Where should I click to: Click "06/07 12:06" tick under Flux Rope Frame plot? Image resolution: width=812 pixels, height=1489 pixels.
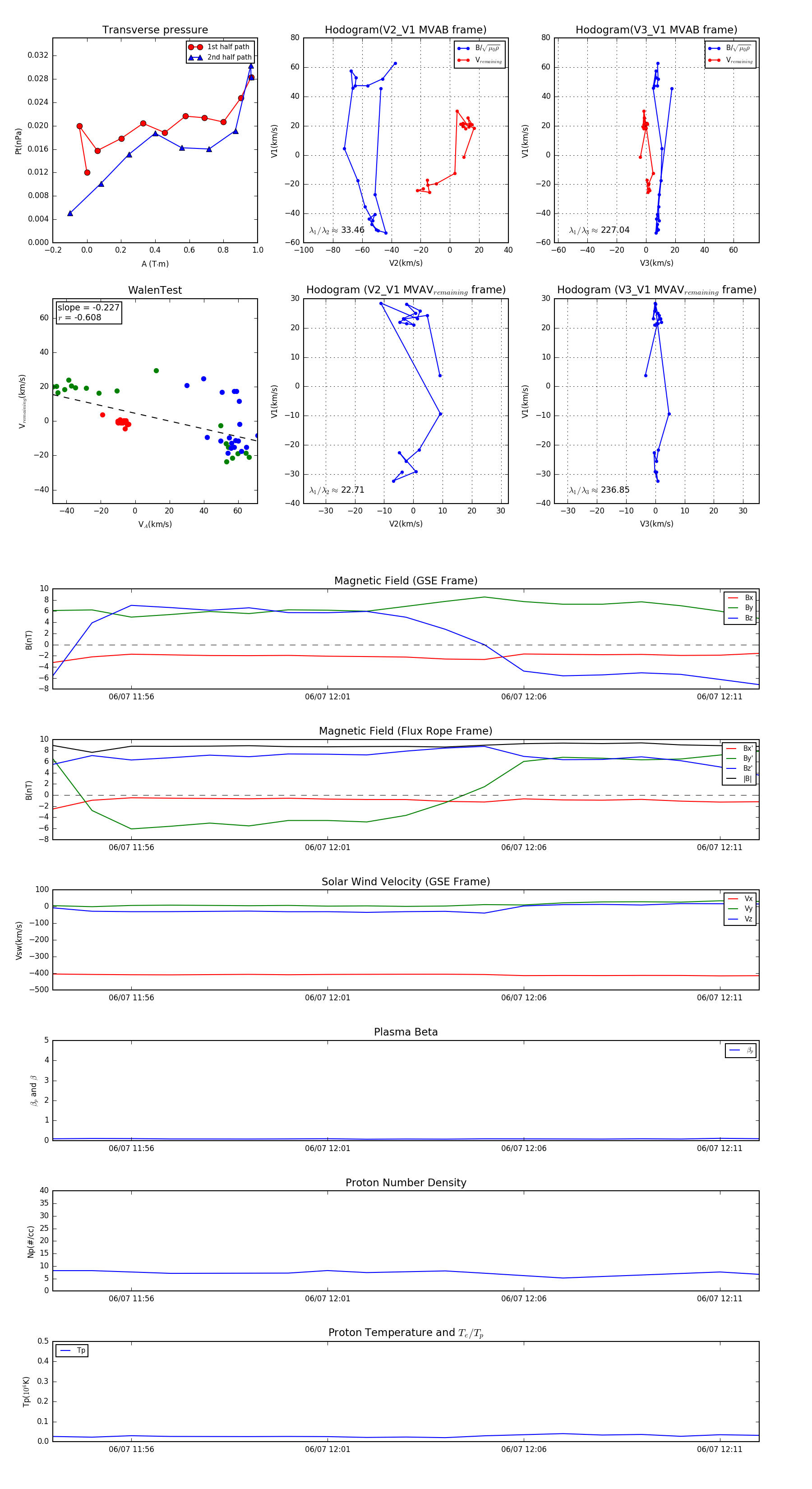(x=524, y=847)
